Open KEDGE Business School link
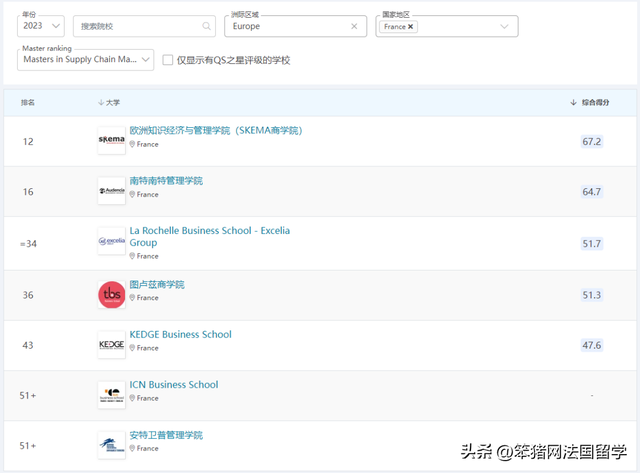Viewport: 640px width, 473px height. (180, 335)
